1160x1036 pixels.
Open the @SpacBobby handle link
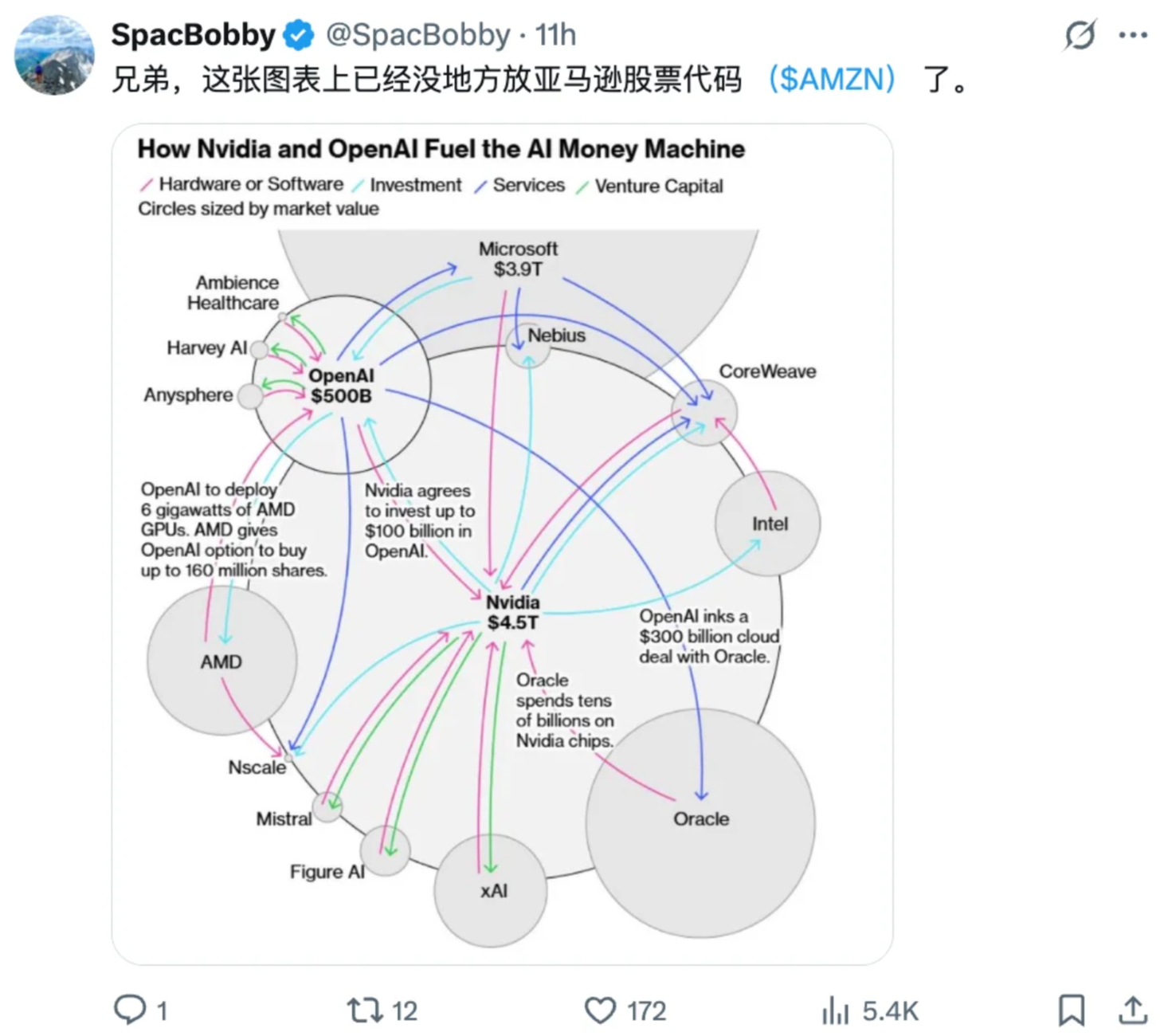point(417,35)
